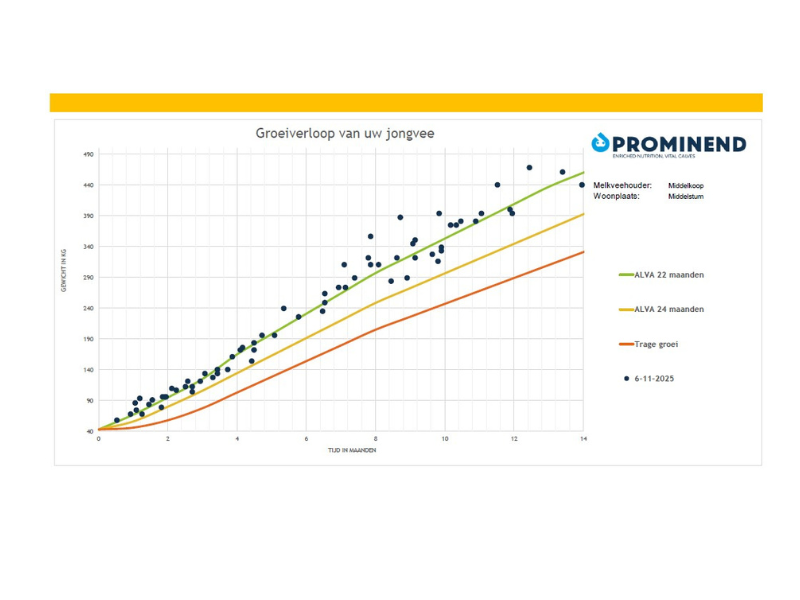Click the PROMINEND brand wordmark
Viewport: 800px width, 600px height.
[x=679, y=144]
